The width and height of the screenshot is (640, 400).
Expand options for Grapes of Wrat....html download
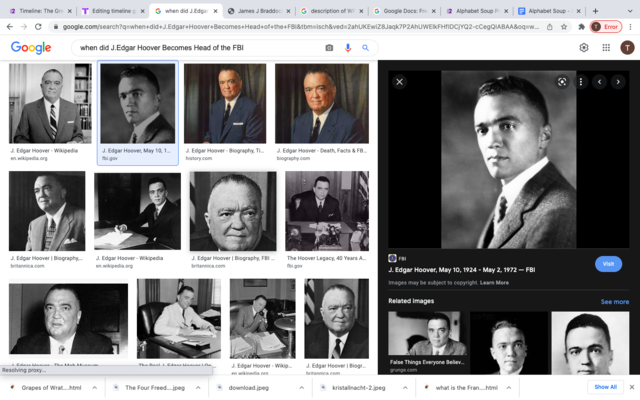[x=94, y=387]
